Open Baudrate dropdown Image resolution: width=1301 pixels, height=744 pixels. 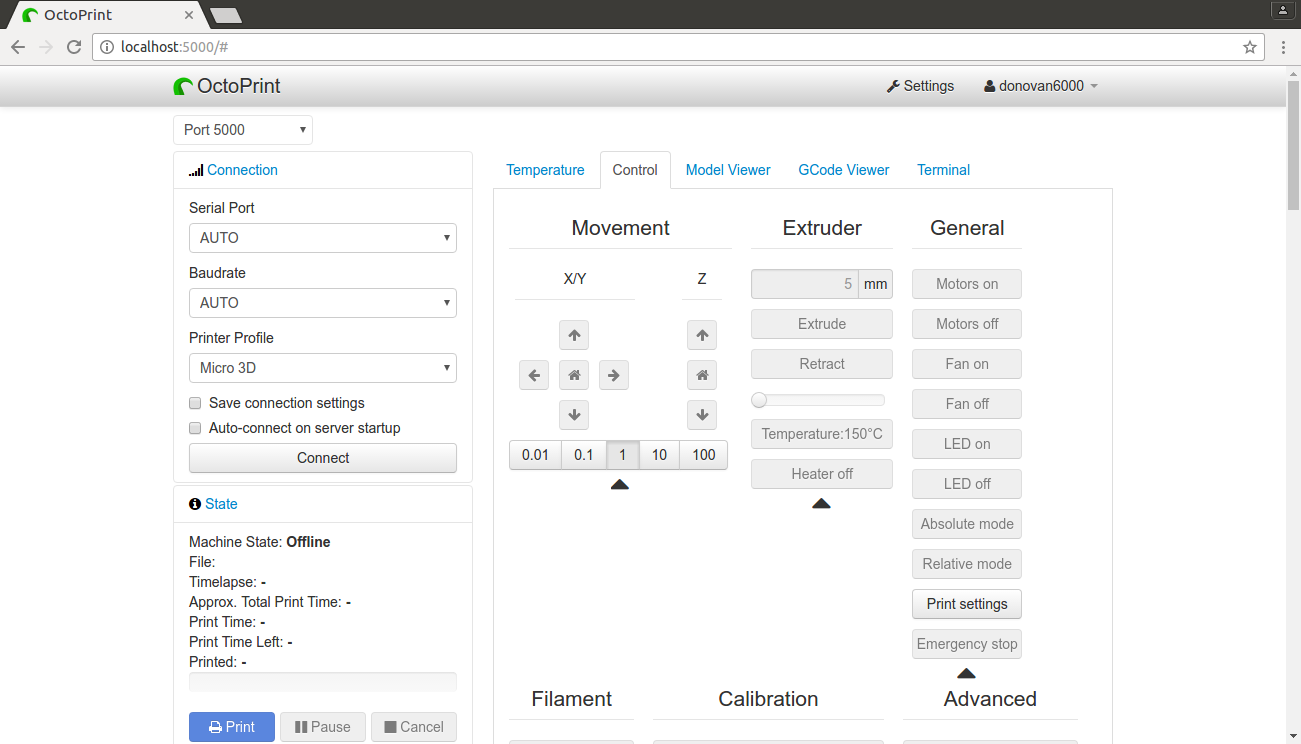[x=323, y=303]
